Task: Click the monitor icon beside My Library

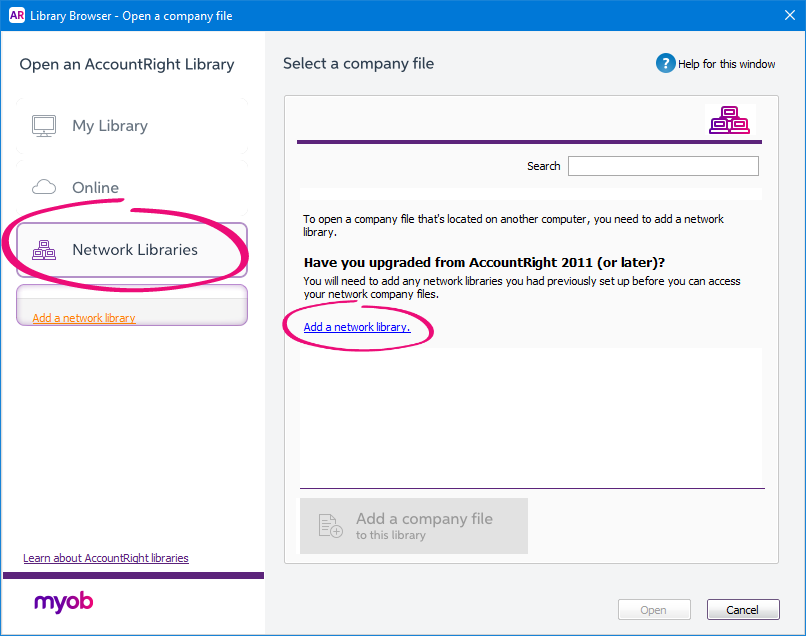Action: 43,126
